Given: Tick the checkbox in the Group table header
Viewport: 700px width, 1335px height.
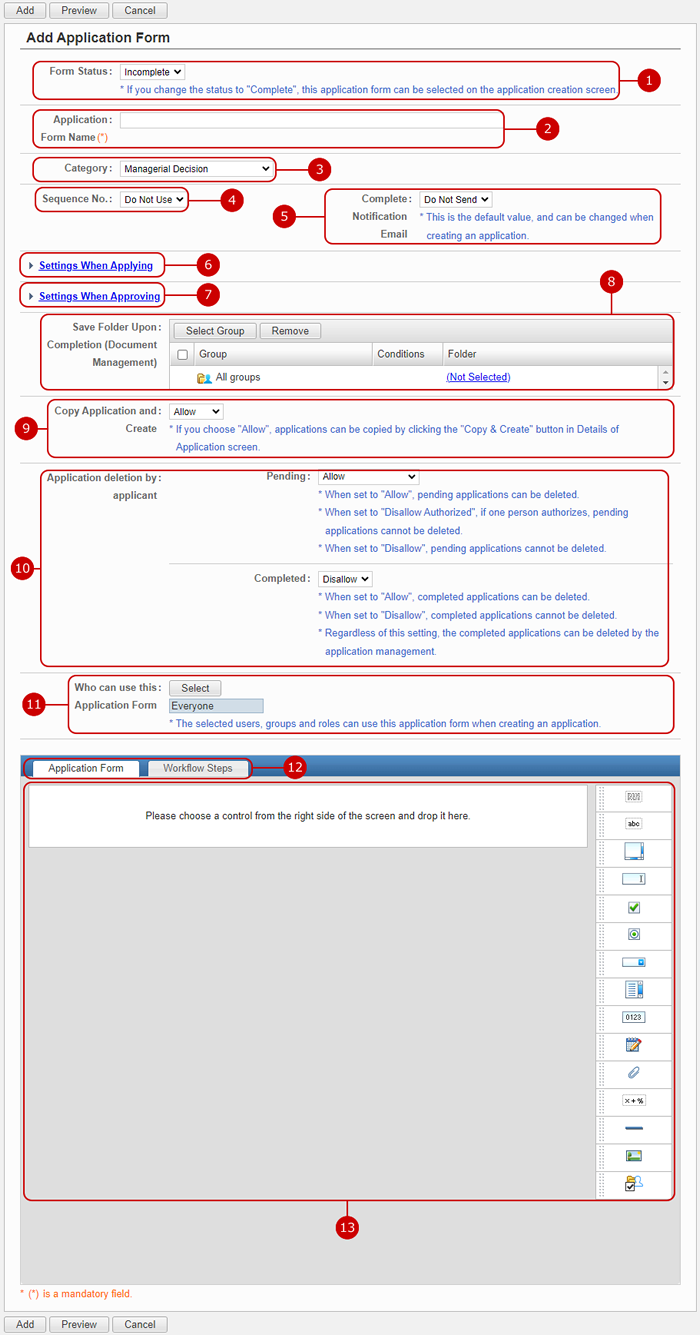Looking at the screenshot, I should (x=182, y=355).
